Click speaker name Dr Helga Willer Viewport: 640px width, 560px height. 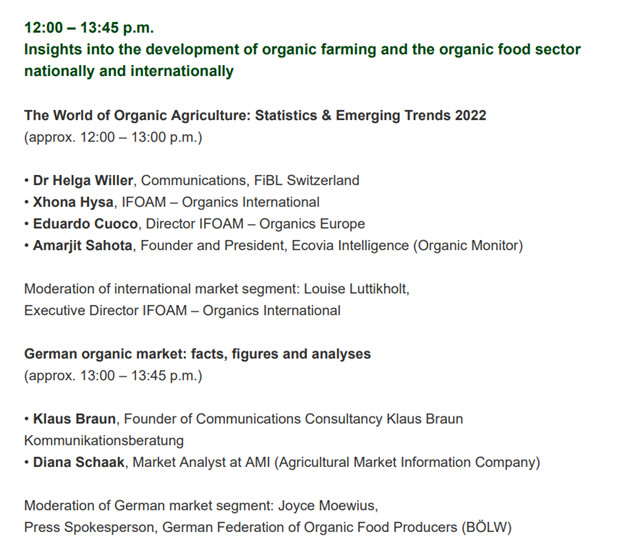[x=85, y=181]
